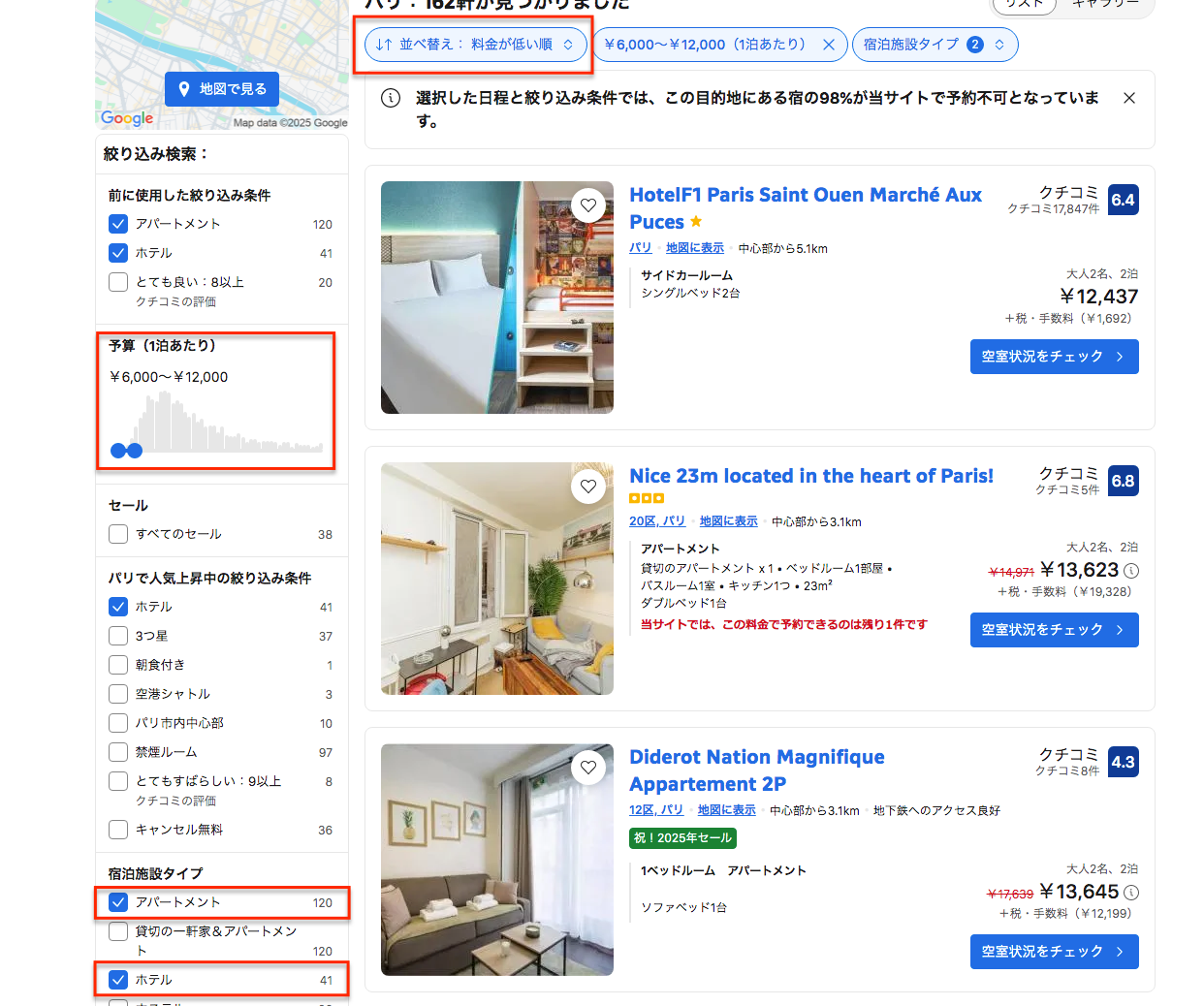Expand the 宿泊施設タイプ filter dropdown

[x=935, y=45]
